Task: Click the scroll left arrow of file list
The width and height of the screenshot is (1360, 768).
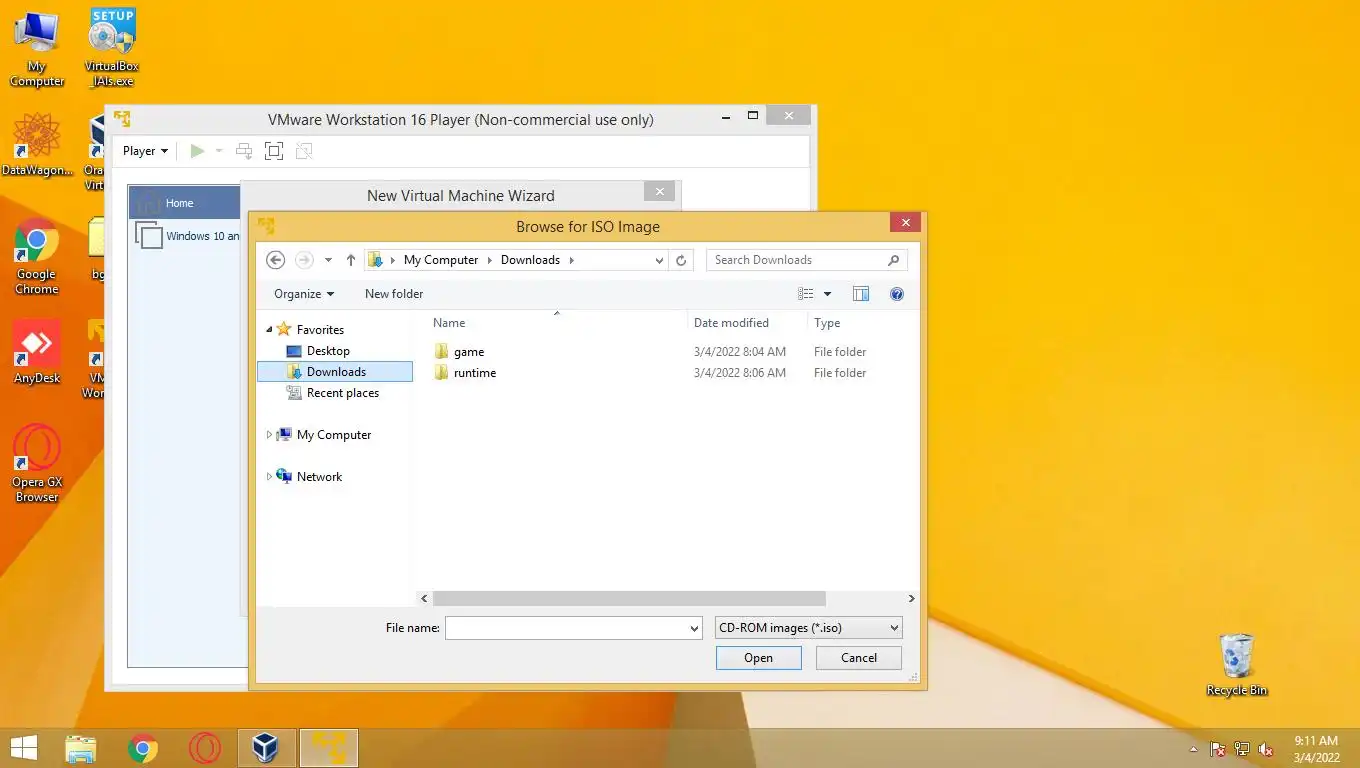Action: pyautogui.click(x=424, y=599)
